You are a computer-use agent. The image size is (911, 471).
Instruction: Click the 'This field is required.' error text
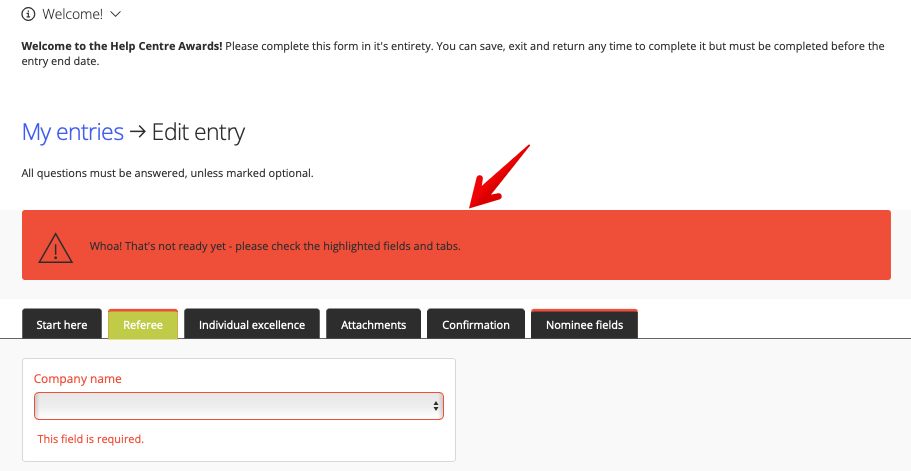click(x=91, y=439)
